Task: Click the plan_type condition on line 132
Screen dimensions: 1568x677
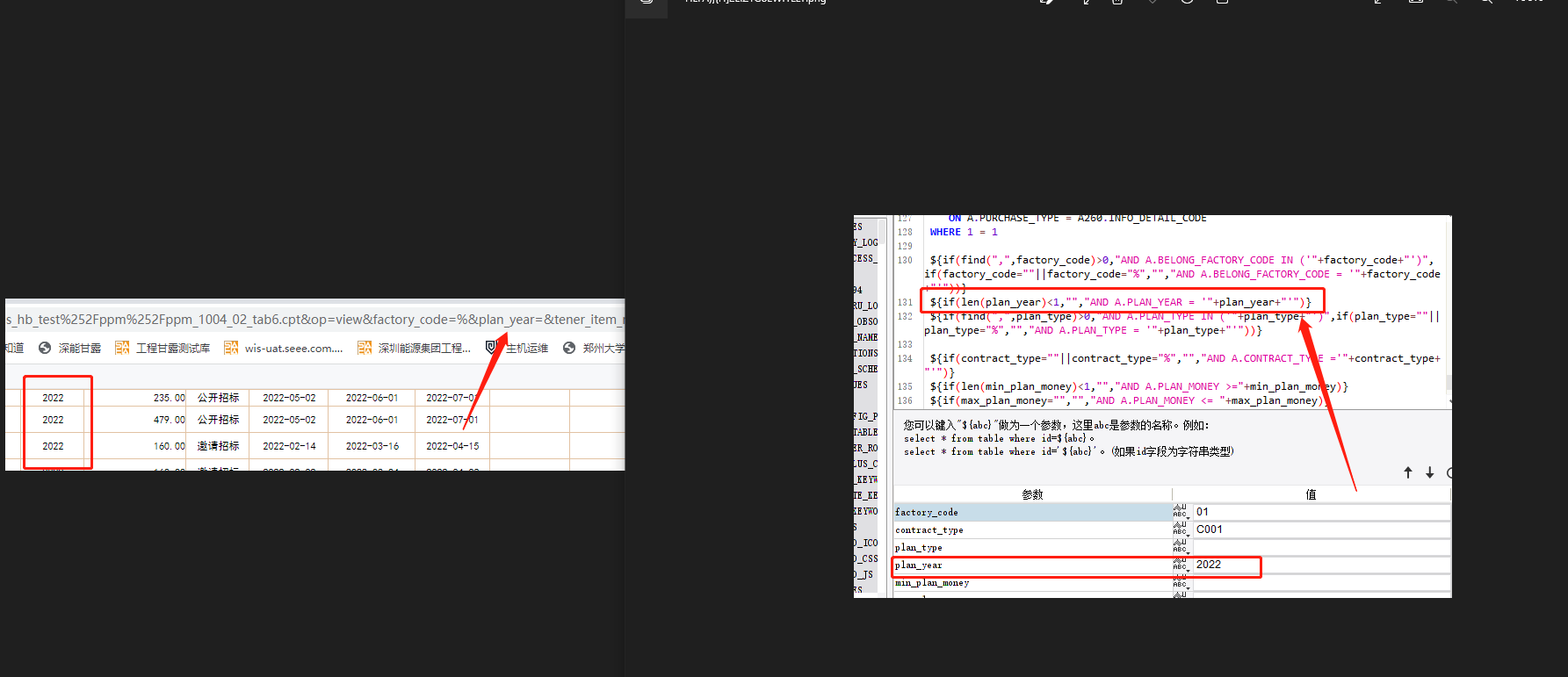Action: (1182, 323)
